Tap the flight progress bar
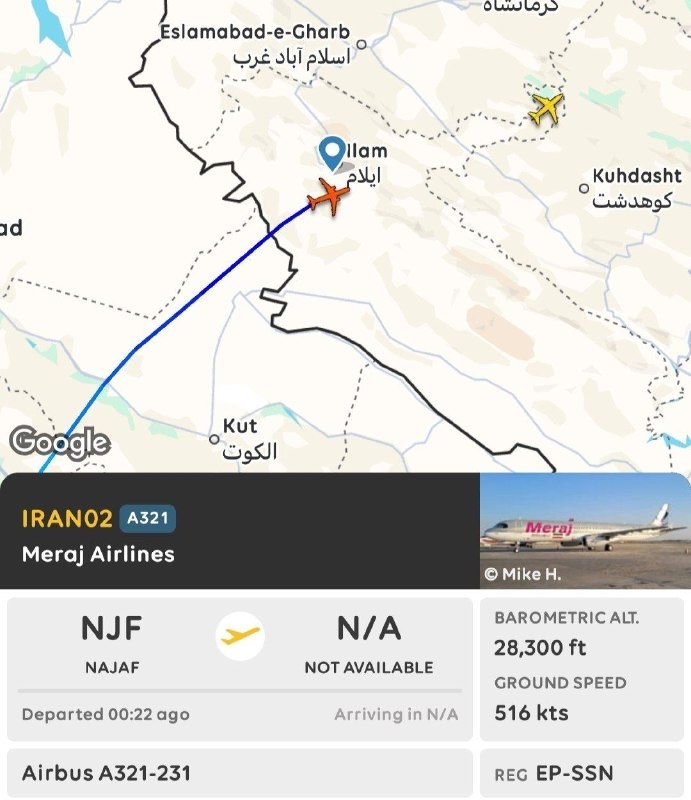Viewport: 691px width, 800px height. coord(240,691)
